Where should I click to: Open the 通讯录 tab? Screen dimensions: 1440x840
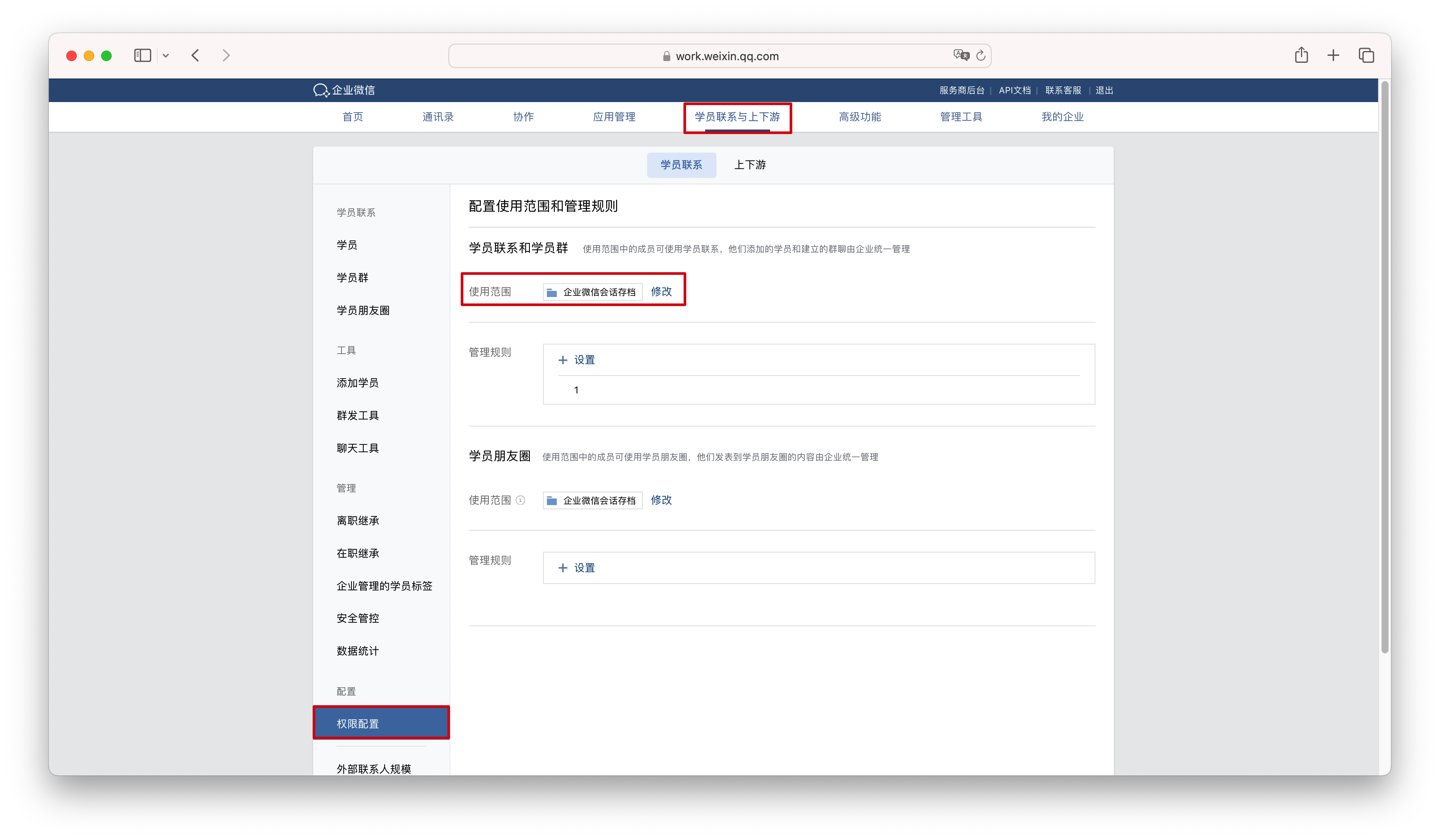coord(438,116)
